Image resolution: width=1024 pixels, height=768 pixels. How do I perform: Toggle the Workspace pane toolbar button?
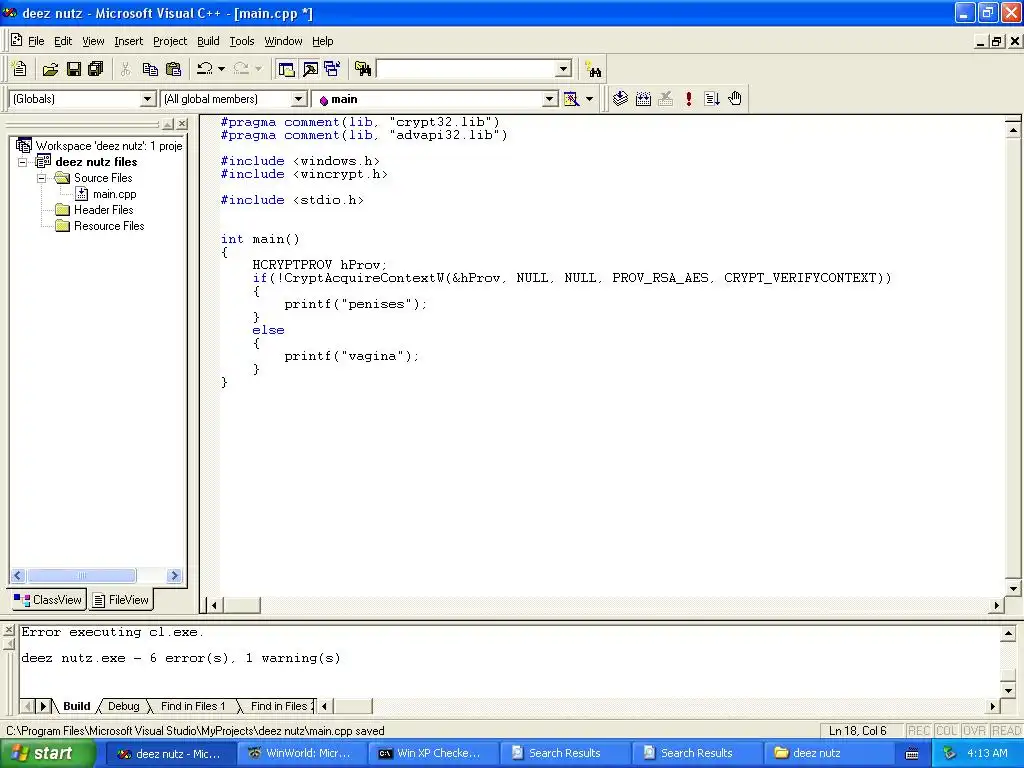point(285,69)
